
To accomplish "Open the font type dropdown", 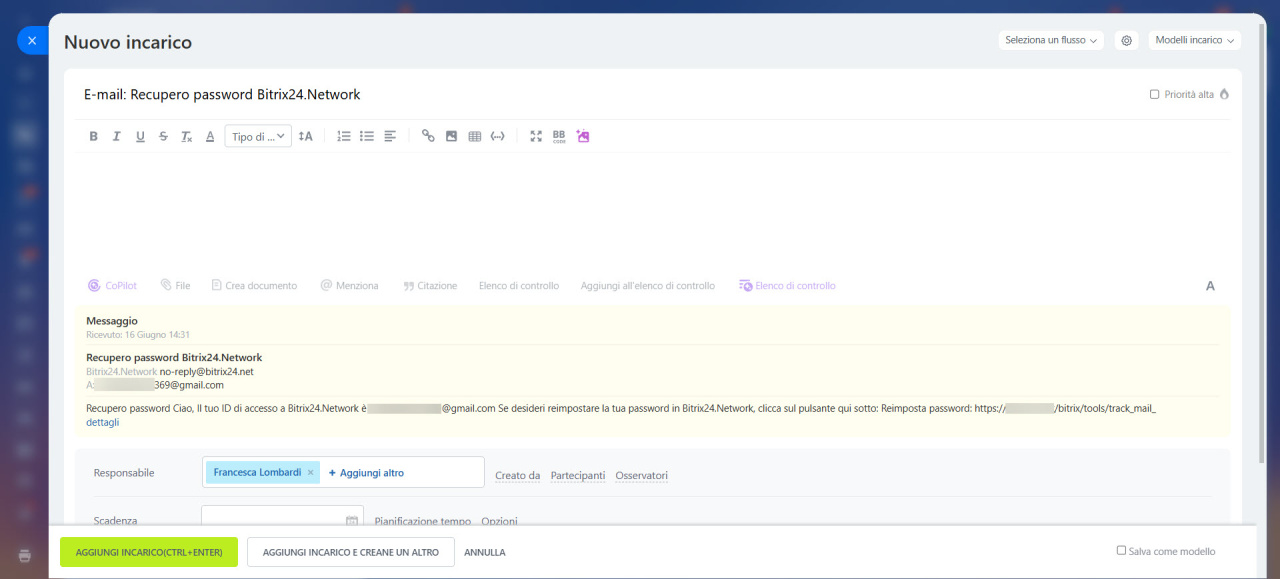I will 258,136.
